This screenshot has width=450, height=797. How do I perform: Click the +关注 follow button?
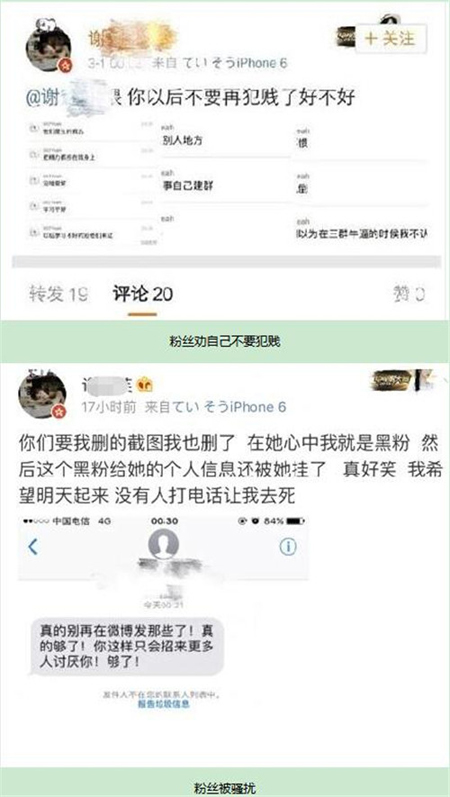(391, 38)
